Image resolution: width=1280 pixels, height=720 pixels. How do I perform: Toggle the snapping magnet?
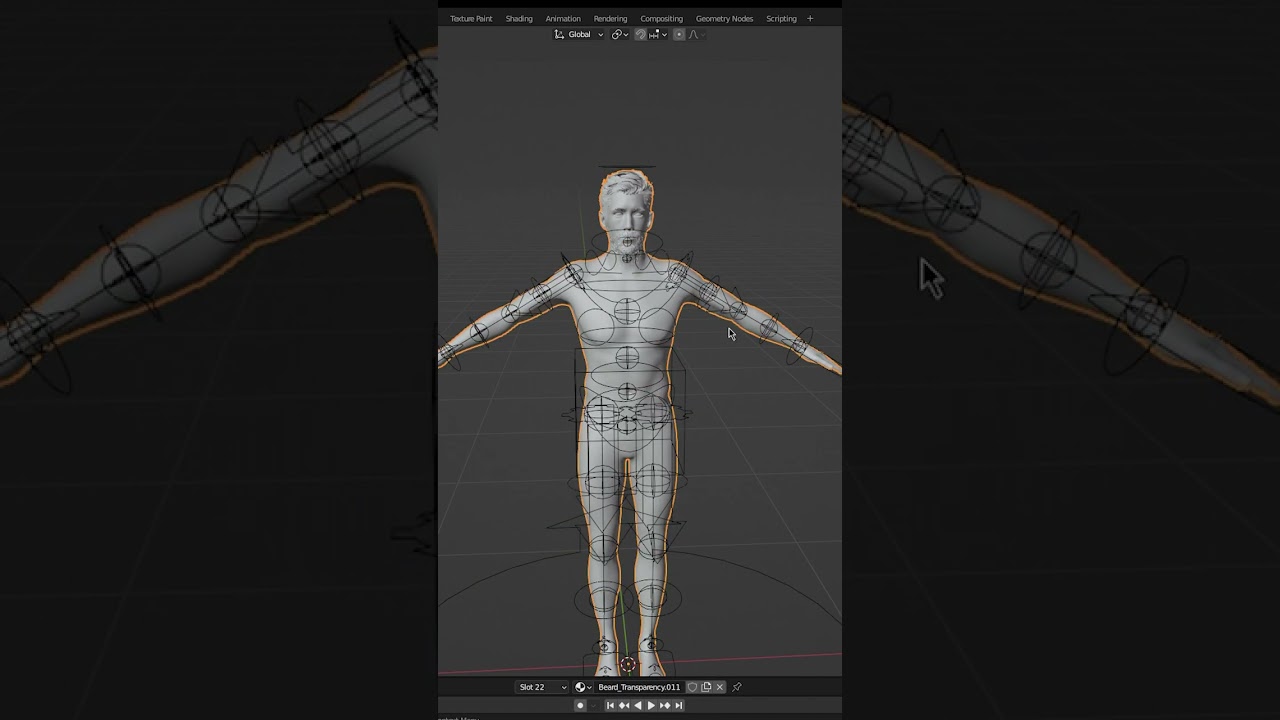641,34
